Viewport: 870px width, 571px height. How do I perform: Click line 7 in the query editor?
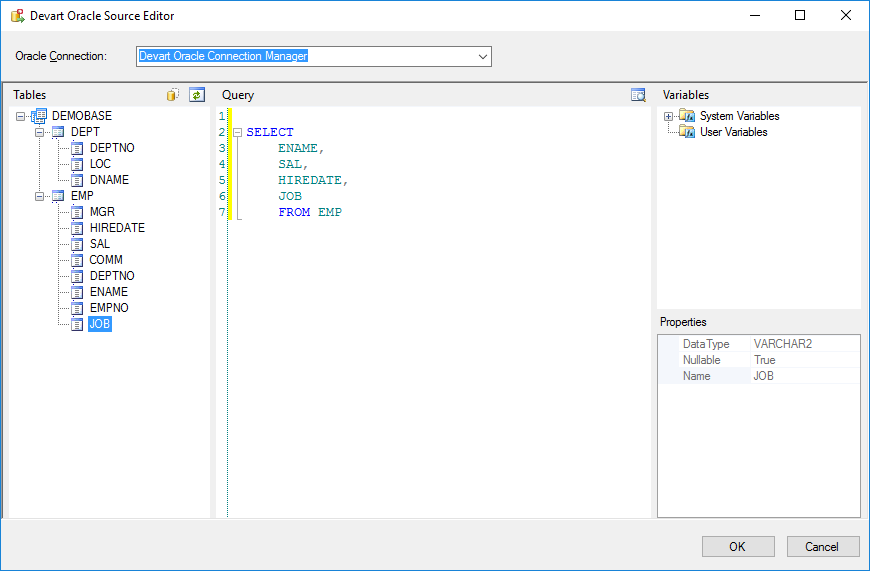pos(309,212)
